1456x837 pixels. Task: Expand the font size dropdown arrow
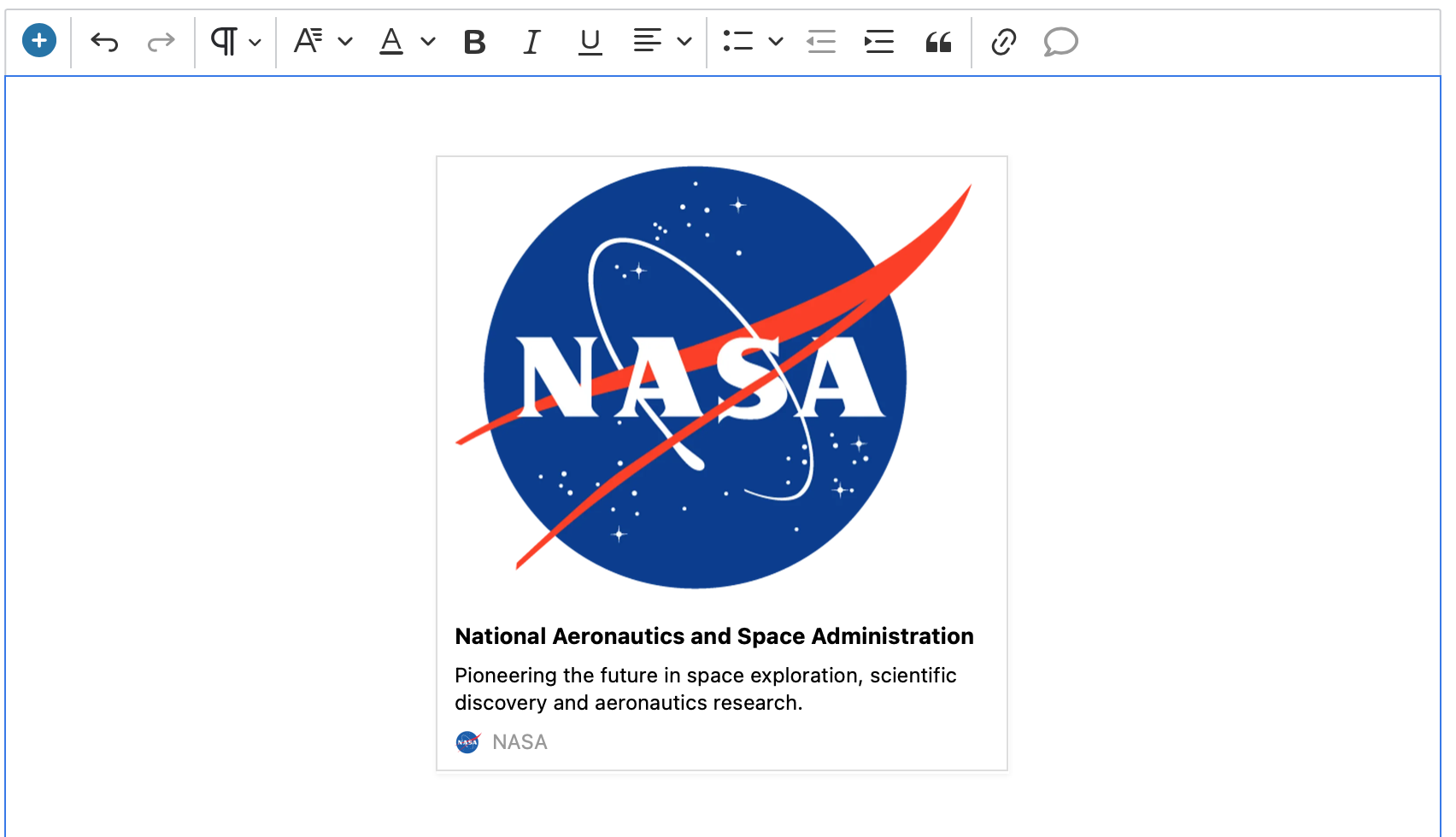(x=345, y=42)
